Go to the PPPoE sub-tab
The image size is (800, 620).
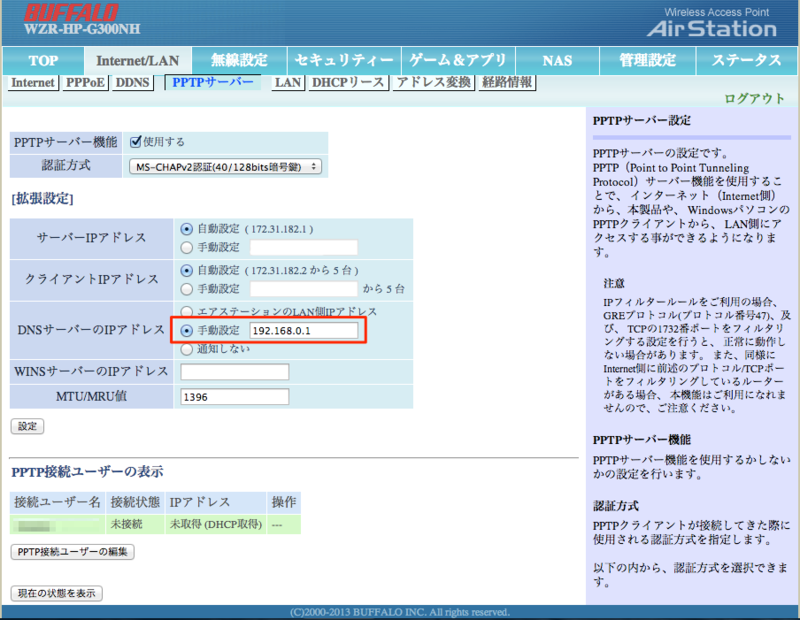(x=85, y=83)
